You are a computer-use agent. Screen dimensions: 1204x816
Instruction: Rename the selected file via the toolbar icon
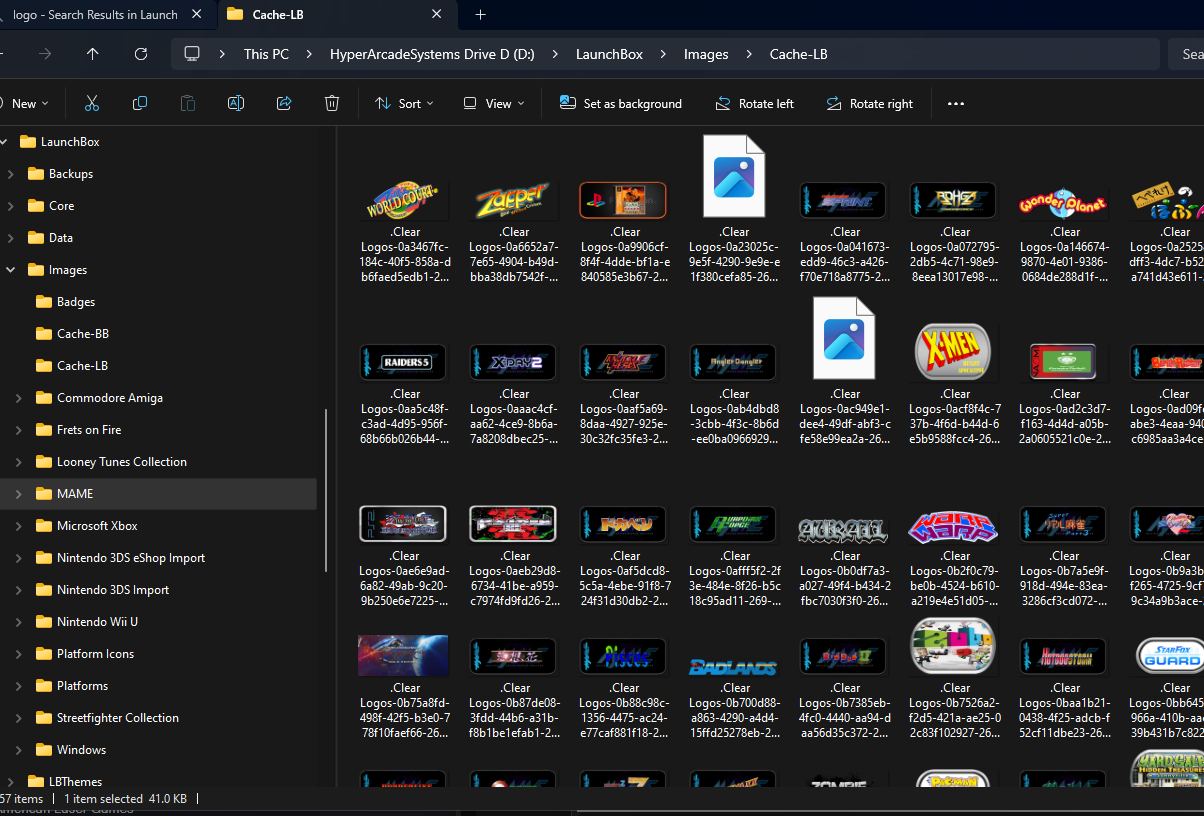click(236, 103)
